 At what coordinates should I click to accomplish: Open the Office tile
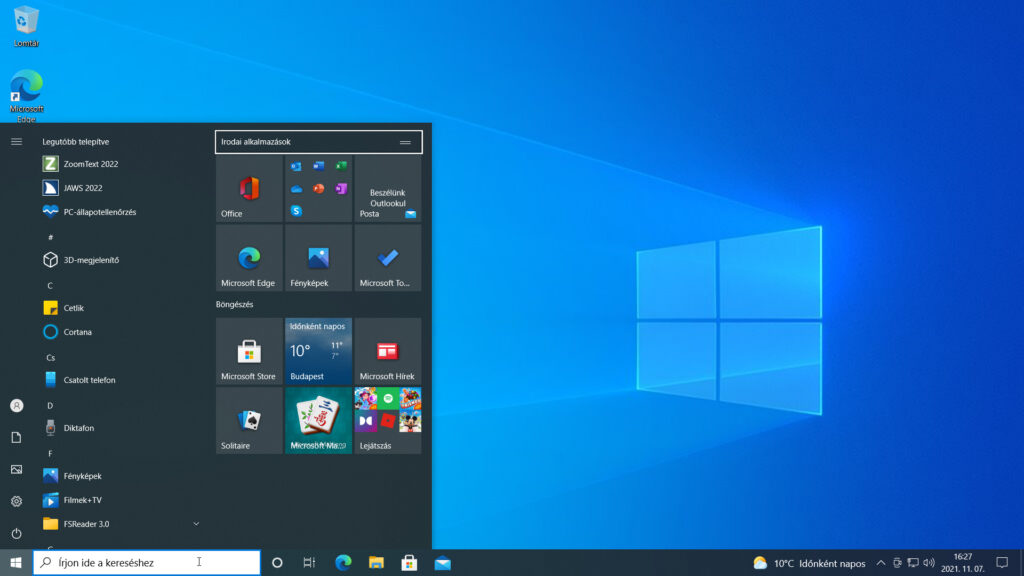249,189
